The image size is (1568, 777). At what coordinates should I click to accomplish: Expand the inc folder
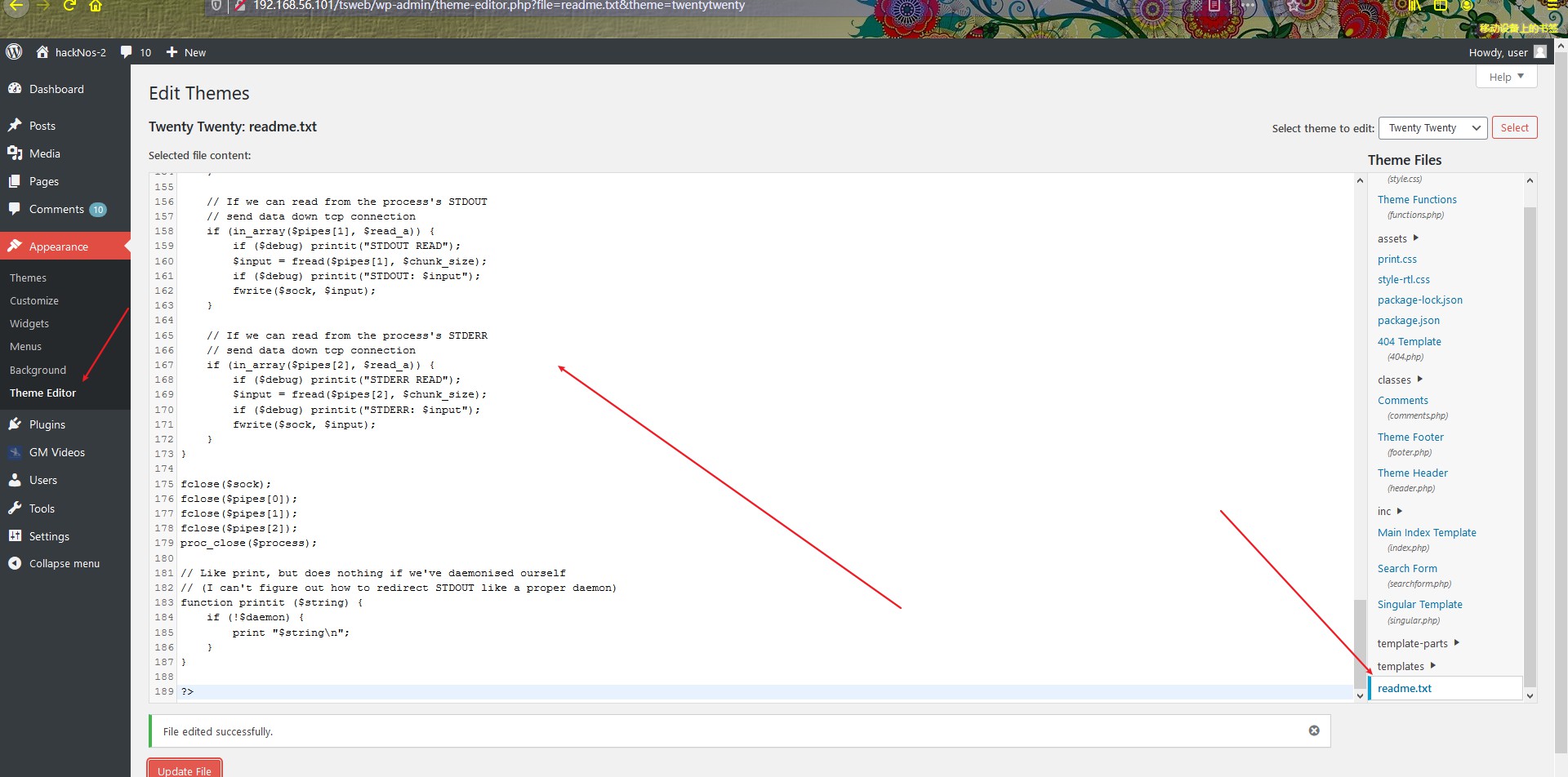point(1390,511)
